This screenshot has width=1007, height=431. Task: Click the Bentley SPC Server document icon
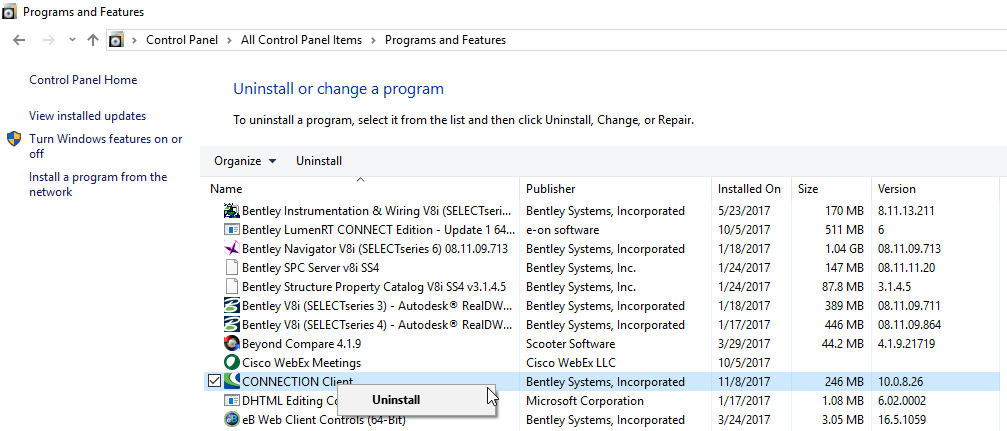(x=231, y=267)
